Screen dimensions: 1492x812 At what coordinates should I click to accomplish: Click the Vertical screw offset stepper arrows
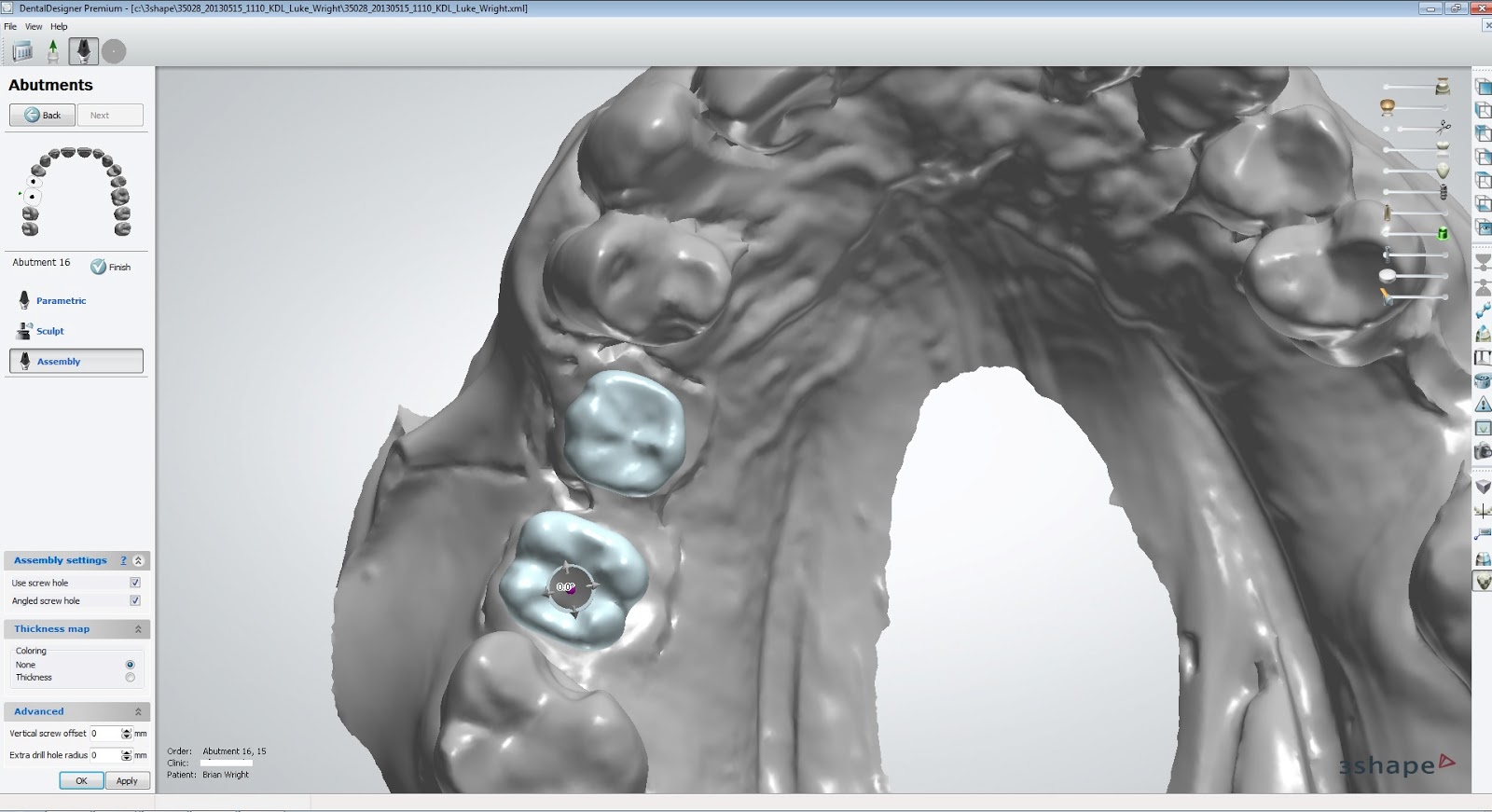click(x=126, y=734)
